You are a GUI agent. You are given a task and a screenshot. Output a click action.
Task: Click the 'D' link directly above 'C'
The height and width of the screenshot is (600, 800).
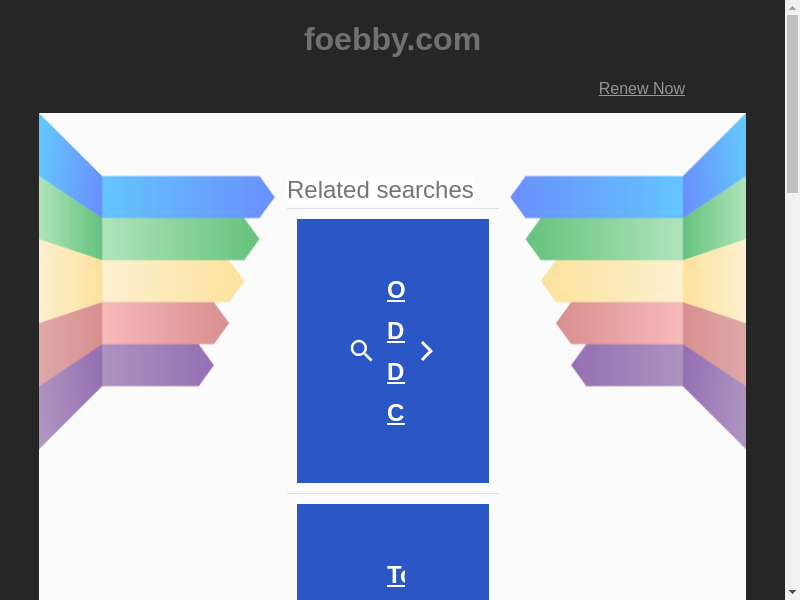click(396, 372)
